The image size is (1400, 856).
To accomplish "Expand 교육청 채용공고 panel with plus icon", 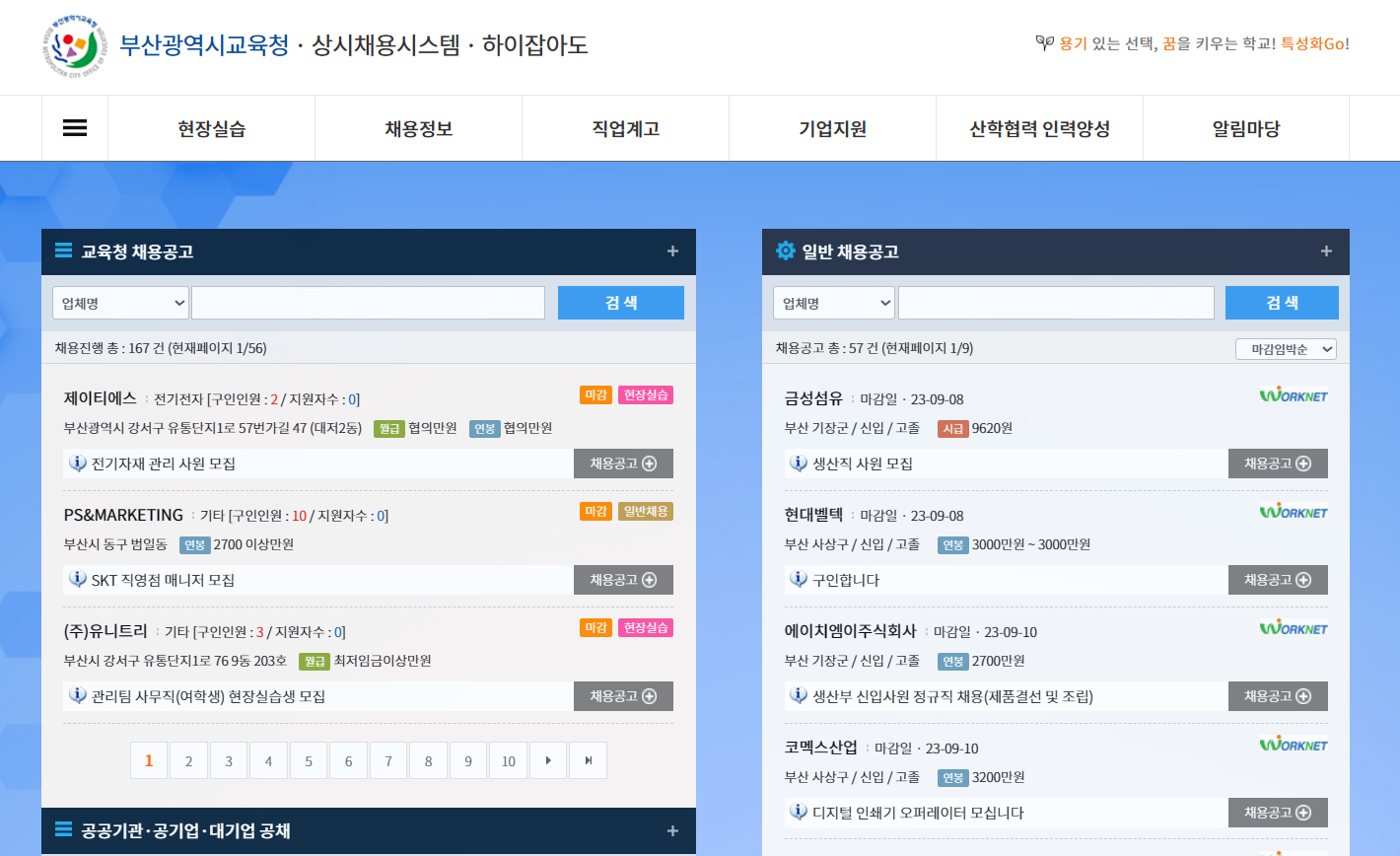I will coord(672,251).
